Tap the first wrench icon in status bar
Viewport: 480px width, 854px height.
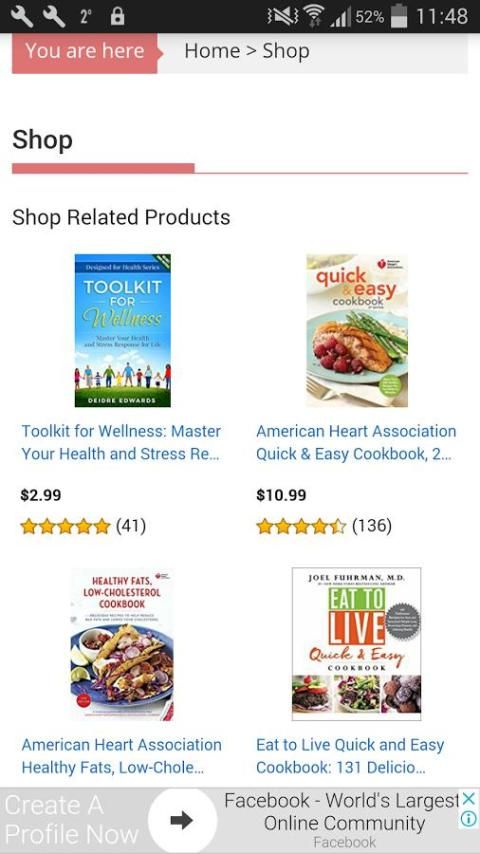22,16
